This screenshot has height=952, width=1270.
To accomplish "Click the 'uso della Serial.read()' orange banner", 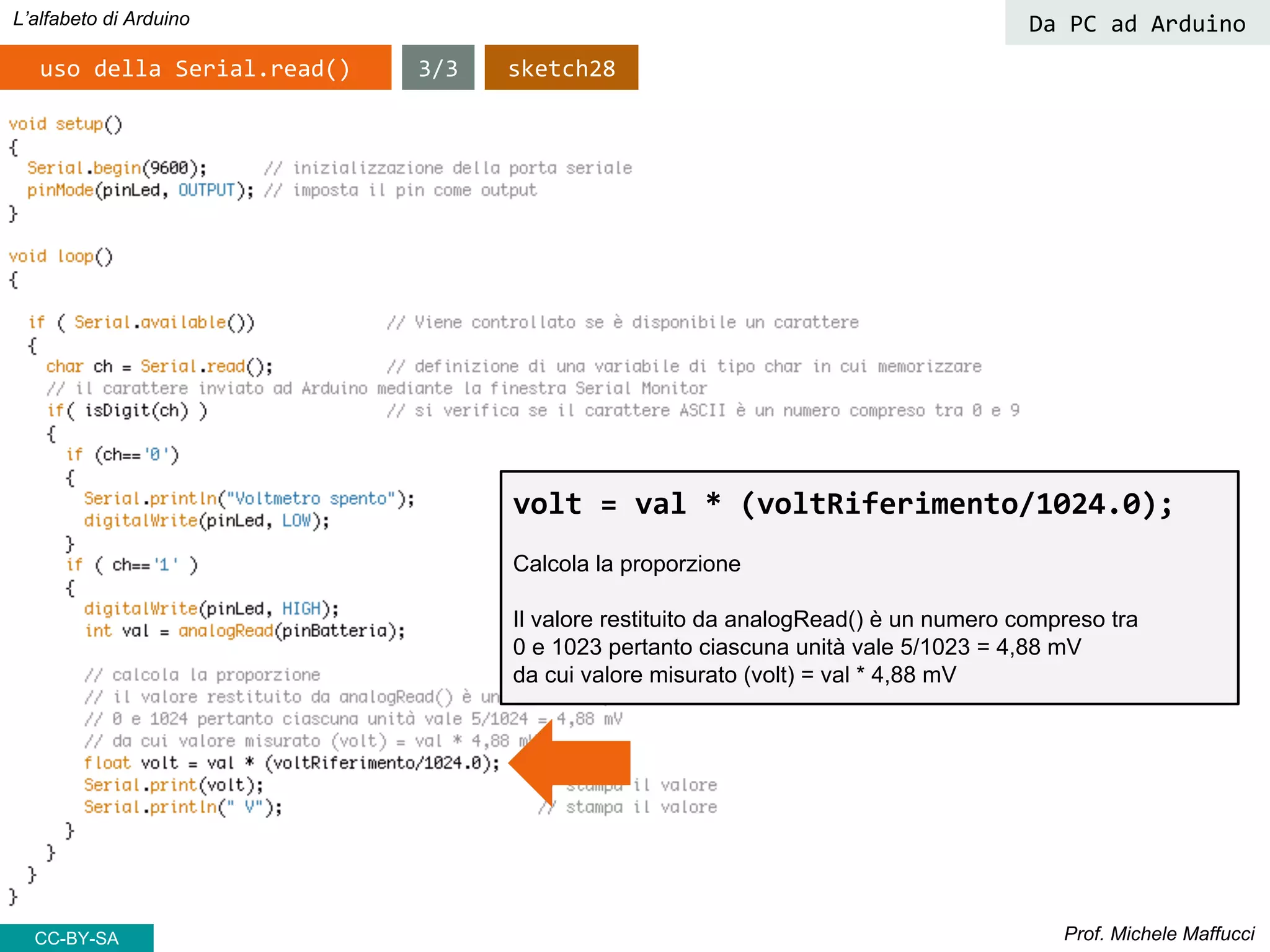I will tap(195, 68).
